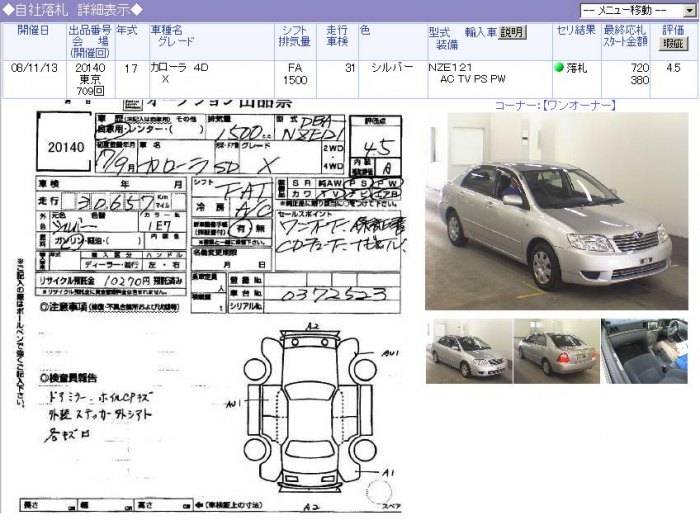Screen dimensions: 700x520
Task: Select the mileage value 31
Action: (350, 68)
